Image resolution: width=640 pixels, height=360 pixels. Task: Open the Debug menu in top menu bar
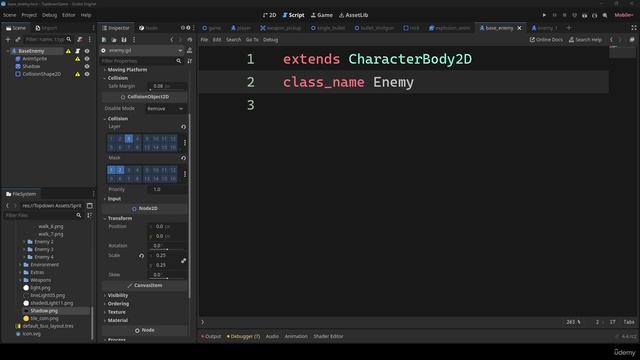[x=49, y=15]
